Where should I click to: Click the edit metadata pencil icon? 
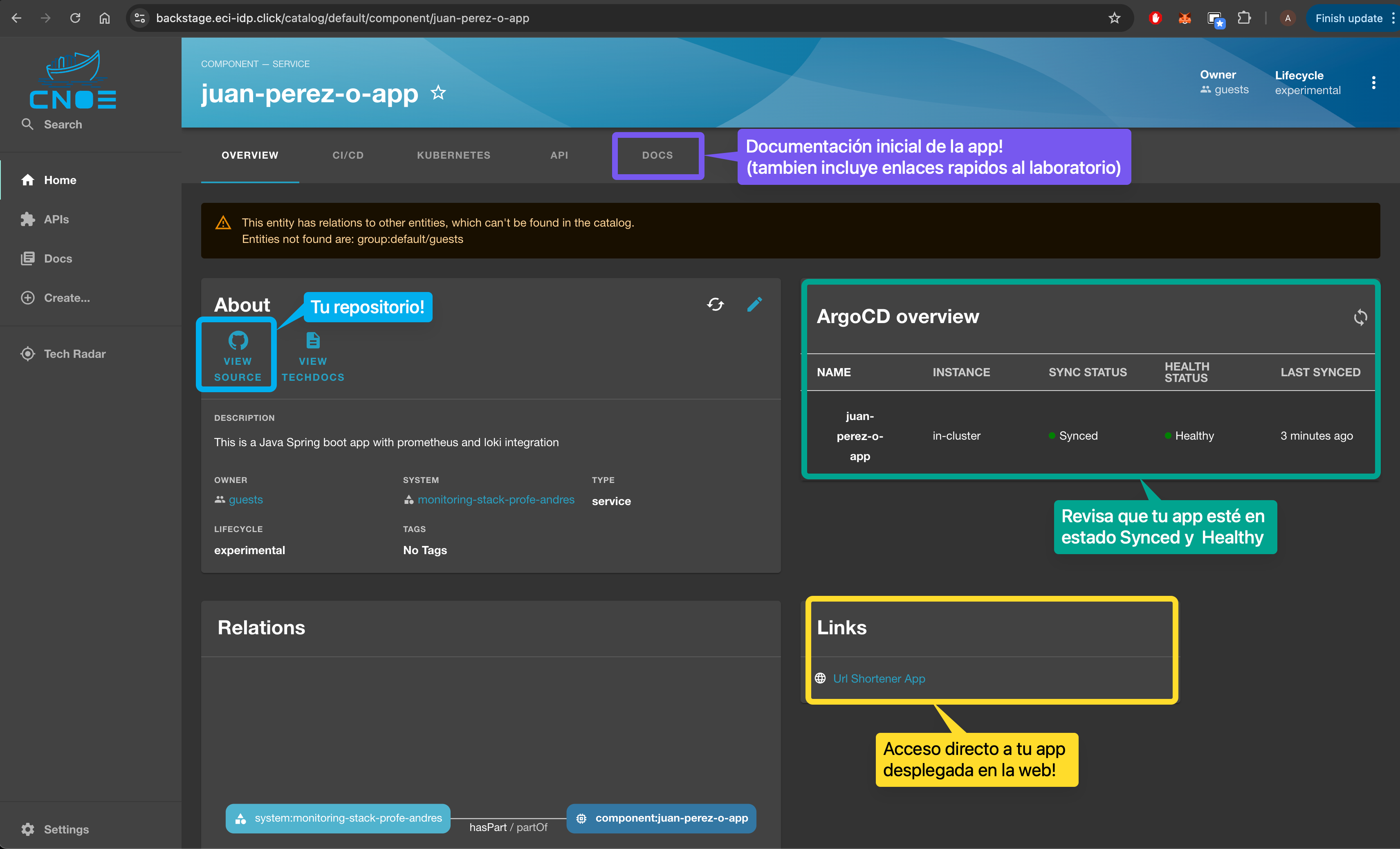point(754,305)
